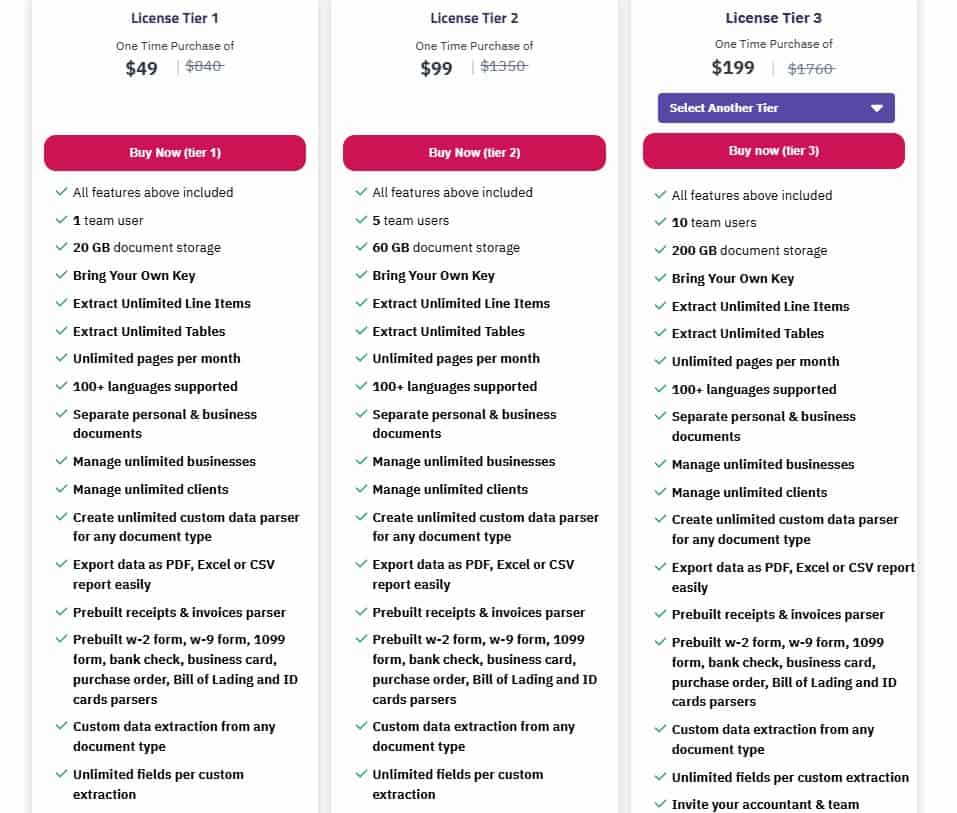The image size is (957, 813).
Task: Click the $199 price in Tier 3
Action: point(733,68)
